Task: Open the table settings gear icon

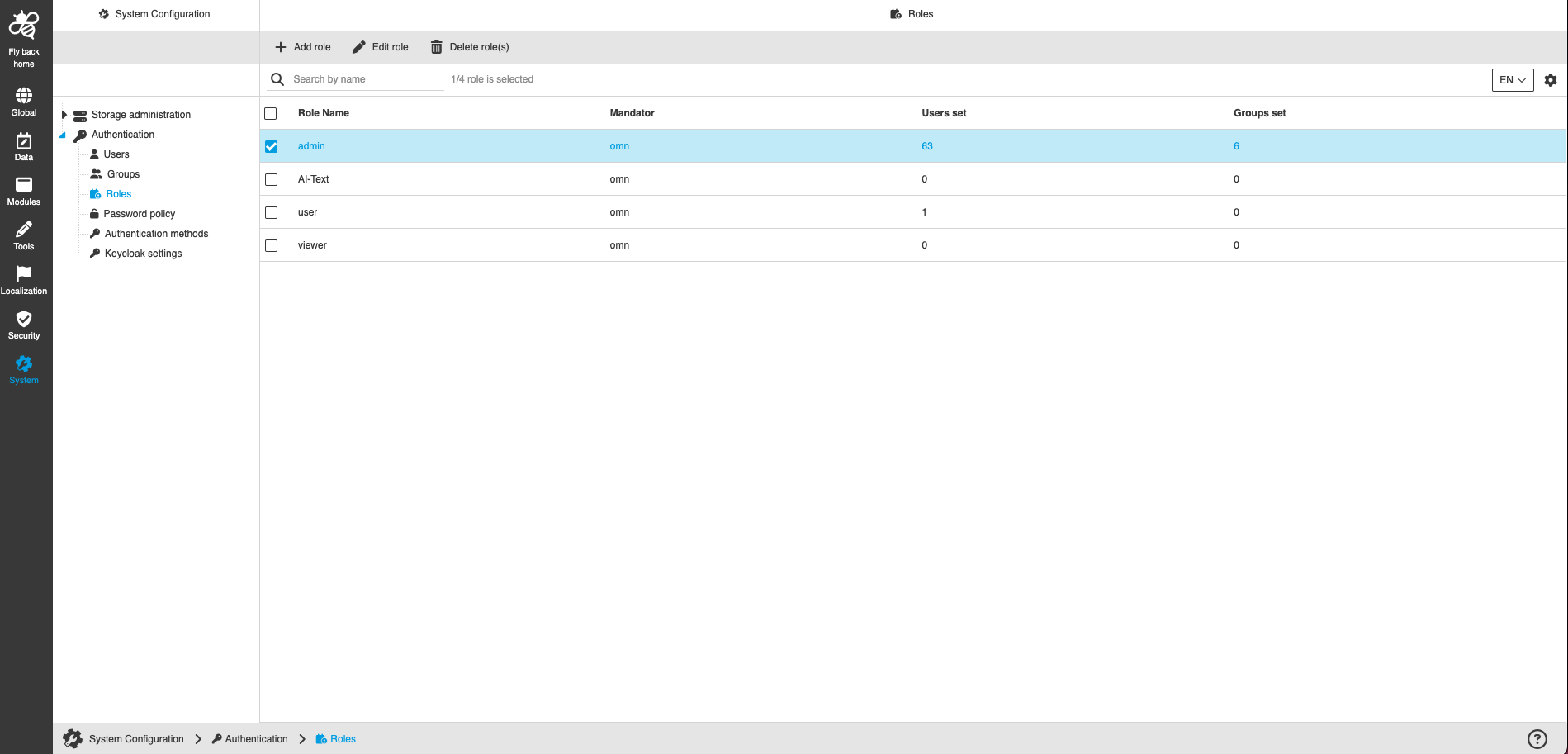Action: pos(1550,79)
